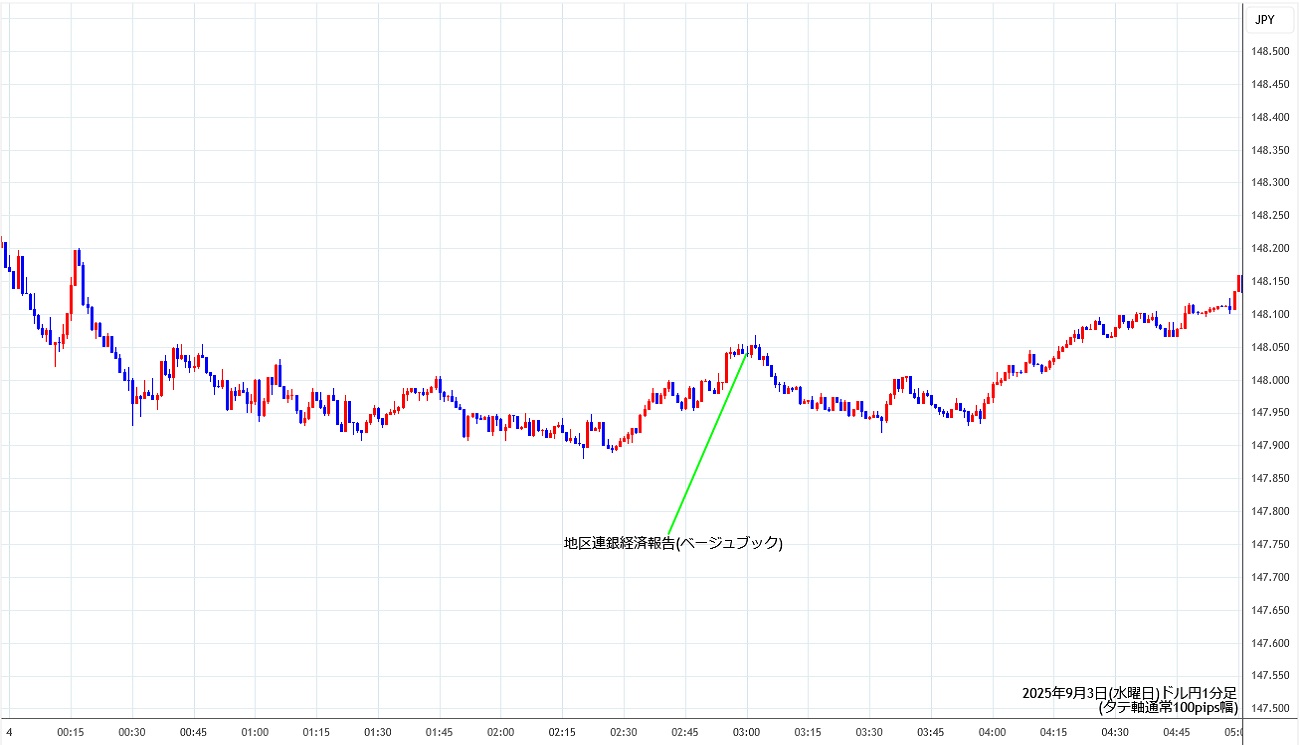1300x745 pixels.
Task: Click the 04:00 time axis label
Action: pos(993,733)
